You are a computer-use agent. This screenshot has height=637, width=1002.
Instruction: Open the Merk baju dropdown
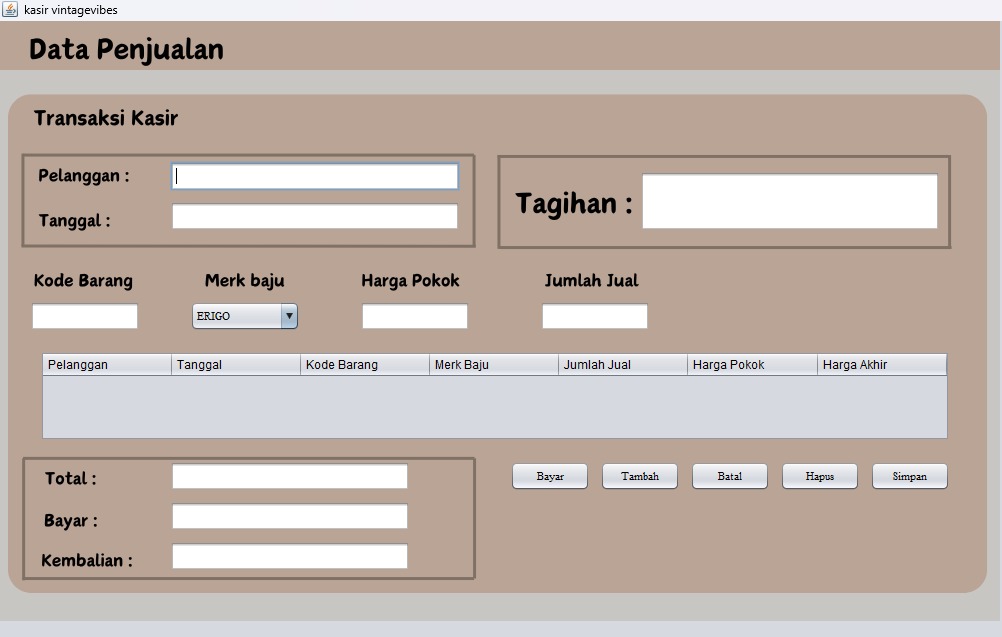point(243,316)
